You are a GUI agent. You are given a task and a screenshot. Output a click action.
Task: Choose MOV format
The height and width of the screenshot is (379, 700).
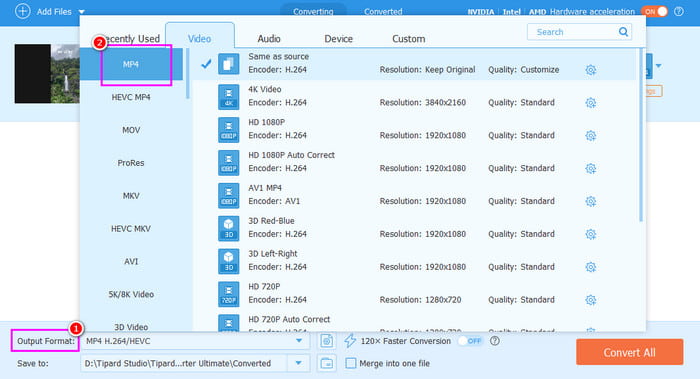[x=131, y=130]
